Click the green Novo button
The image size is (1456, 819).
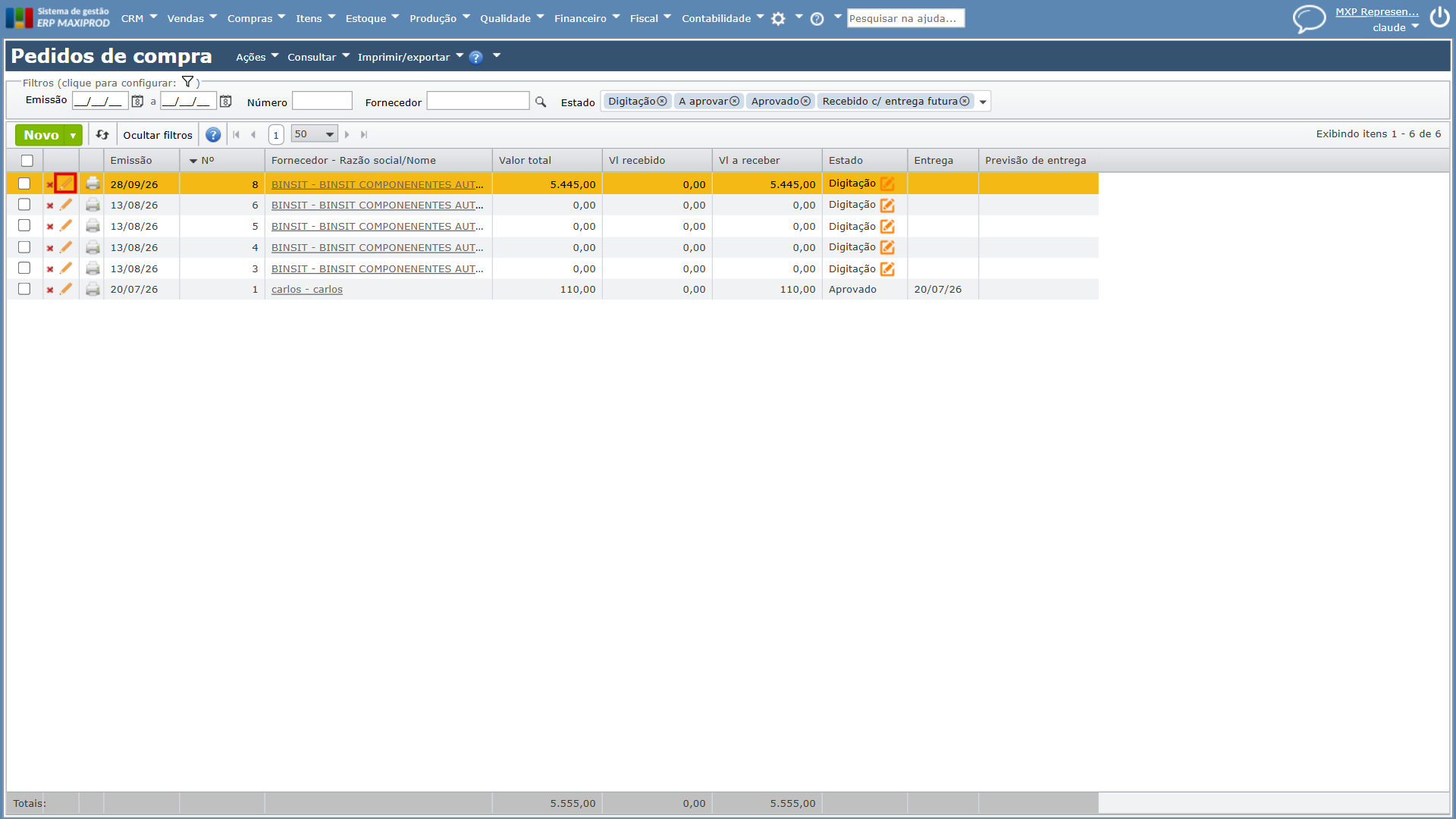[x=41, y=135]
